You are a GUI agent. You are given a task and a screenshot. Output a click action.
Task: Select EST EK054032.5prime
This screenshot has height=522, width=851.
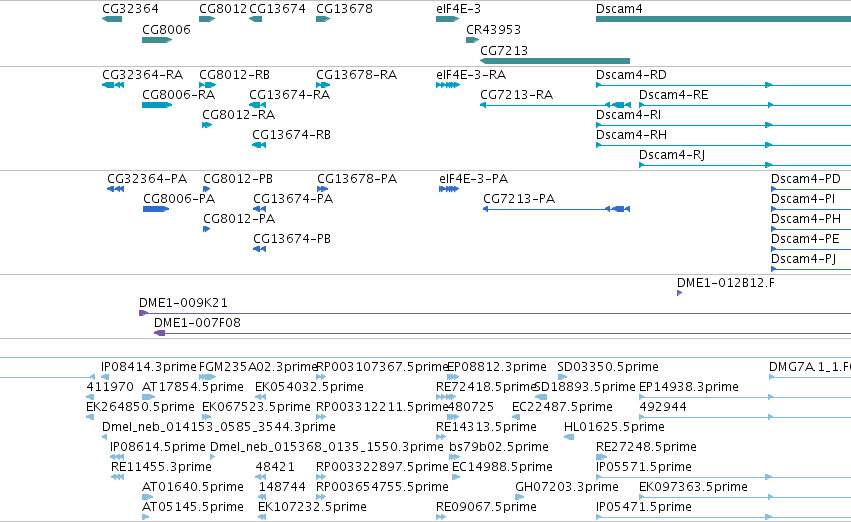point(309,387)
